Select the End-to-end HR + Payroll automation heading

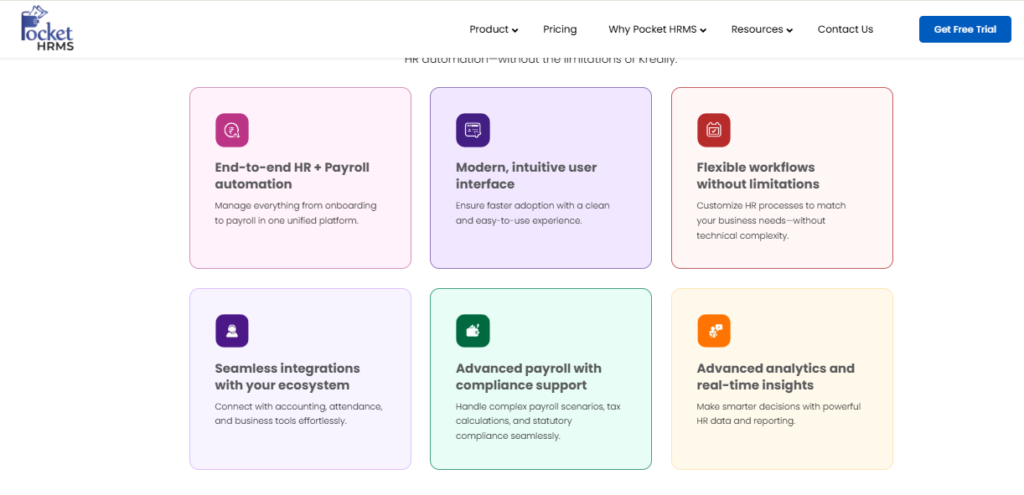click(x=292, y=176)
